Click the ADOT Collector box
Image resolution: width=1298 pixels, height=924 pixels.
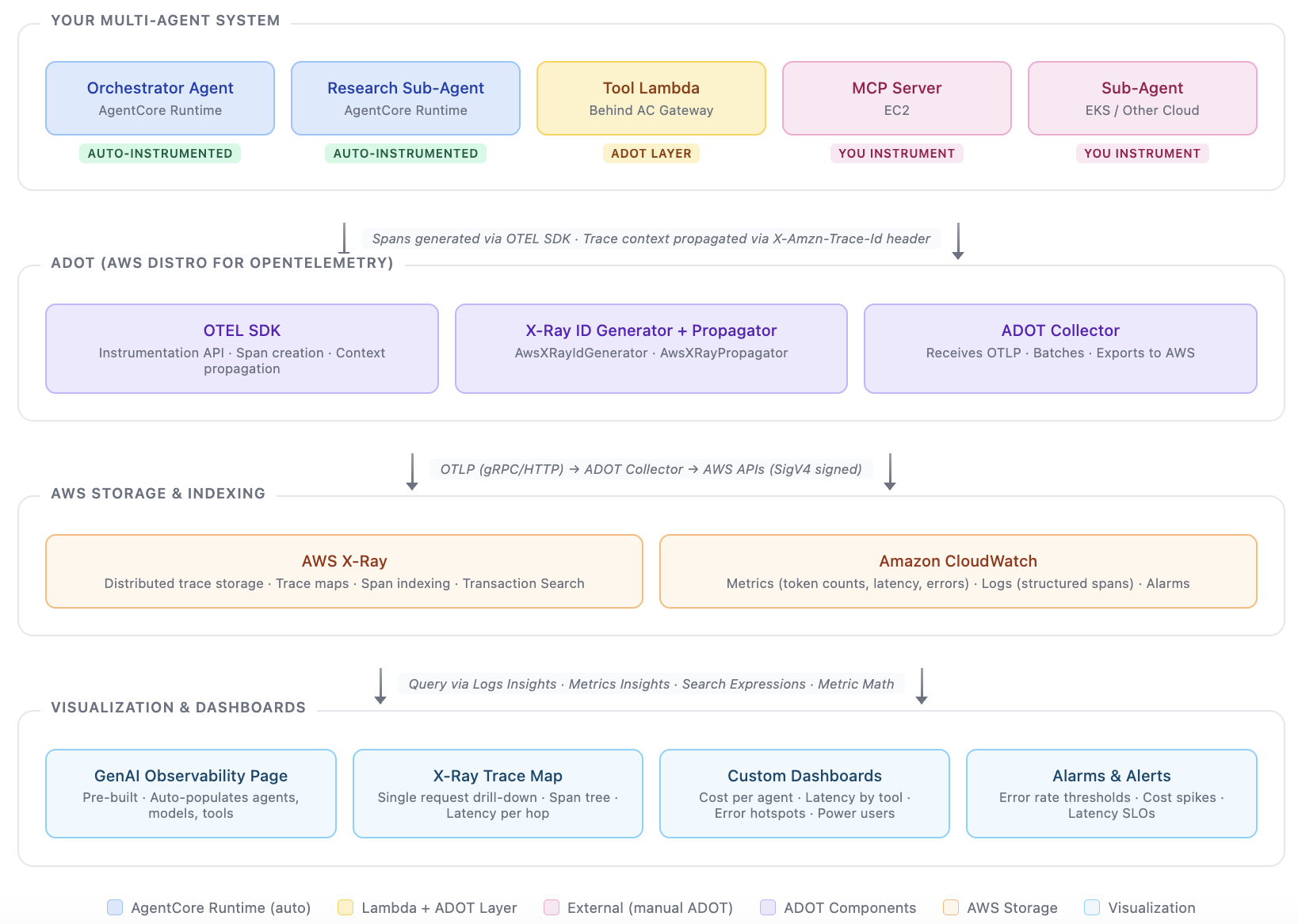coord(1060,349)
